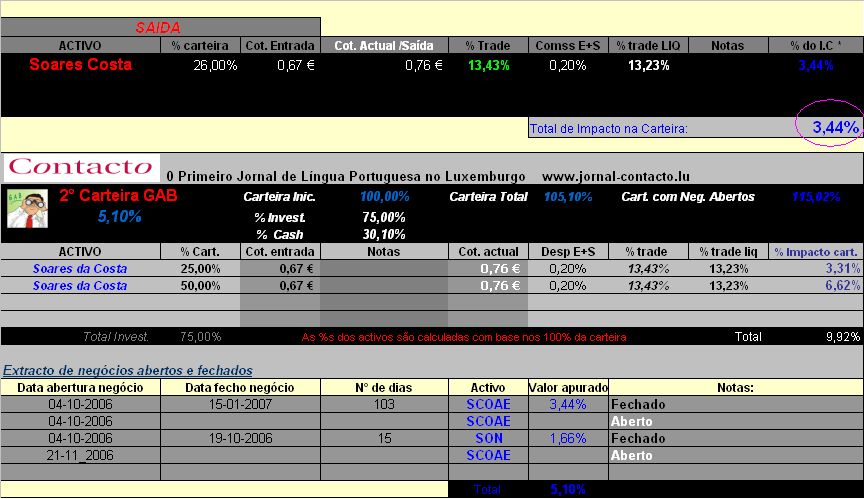Click the 'Total de Impacto na Carteira:' label

(608, 129)
